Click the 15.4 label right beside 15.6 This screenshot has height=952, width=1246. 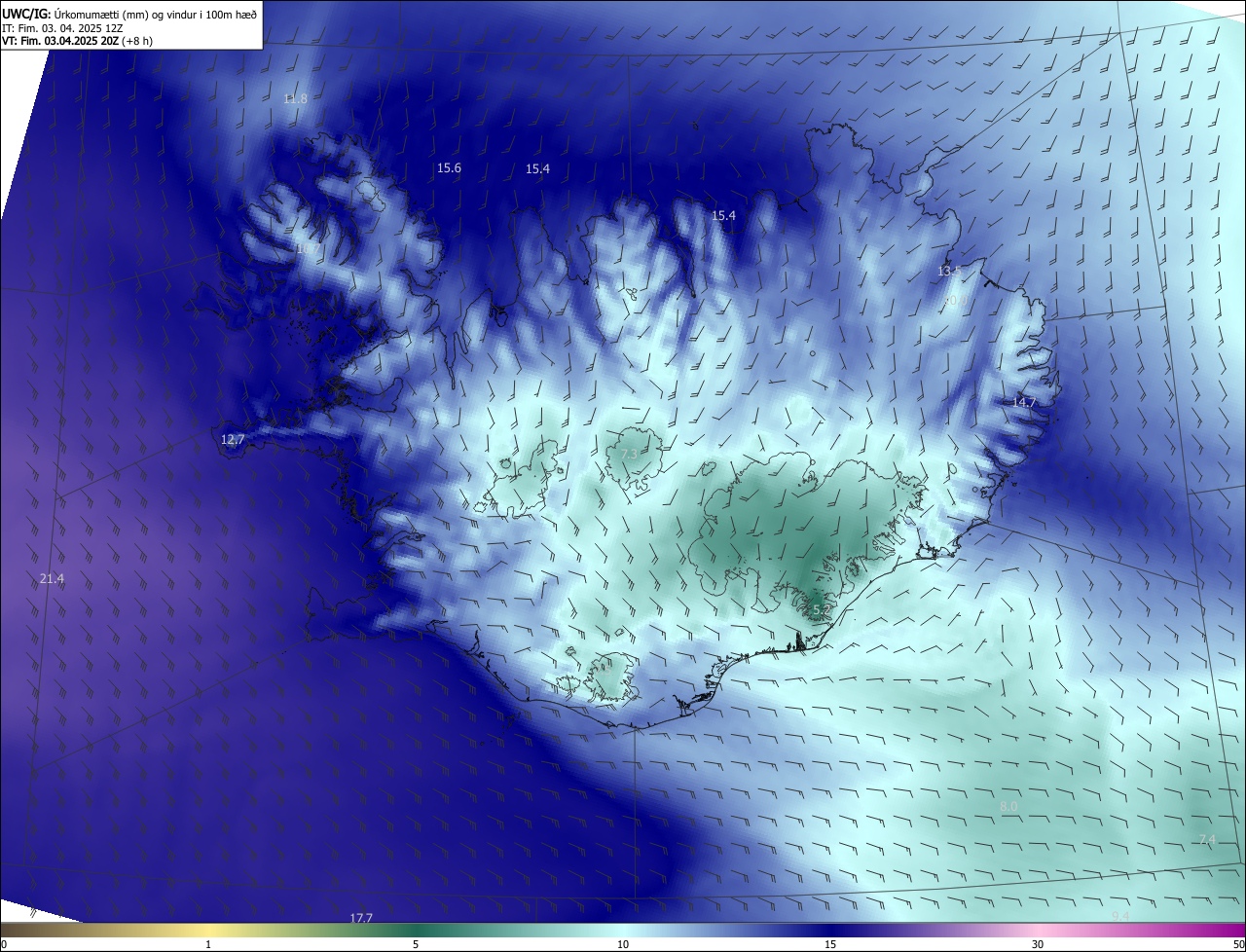point(537,169)
